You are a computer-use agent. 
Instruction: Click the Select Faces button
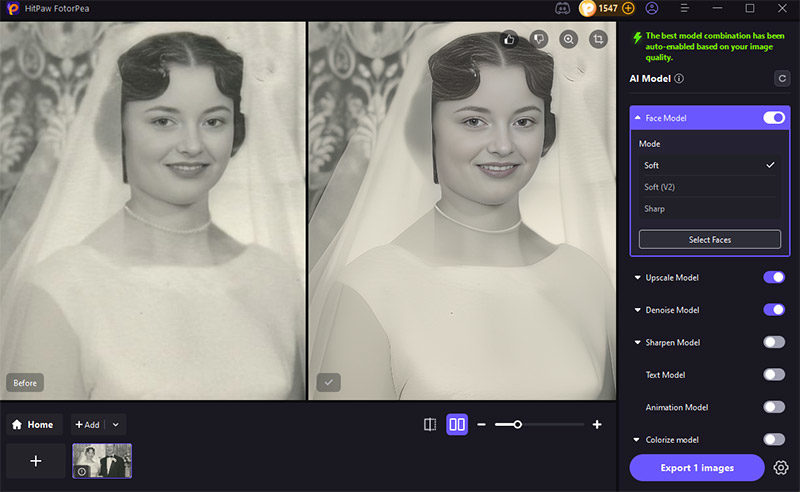pyautogui.click(x=710, y=240)
